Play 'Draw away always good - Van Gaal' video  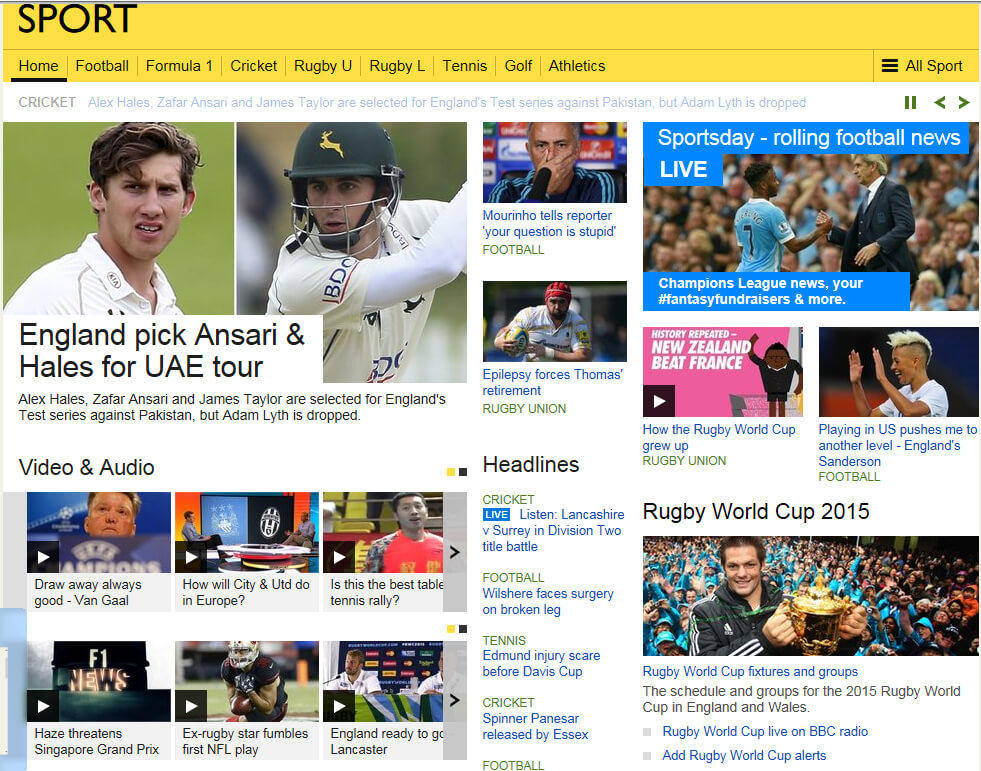[43, 557]
